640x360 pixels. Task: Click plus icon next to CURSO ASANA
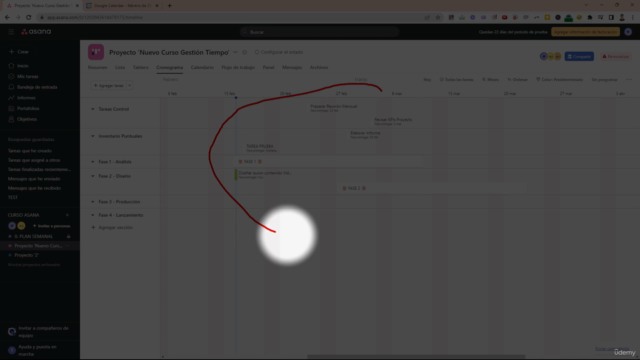pyautogui.click(x=67, y=215)
